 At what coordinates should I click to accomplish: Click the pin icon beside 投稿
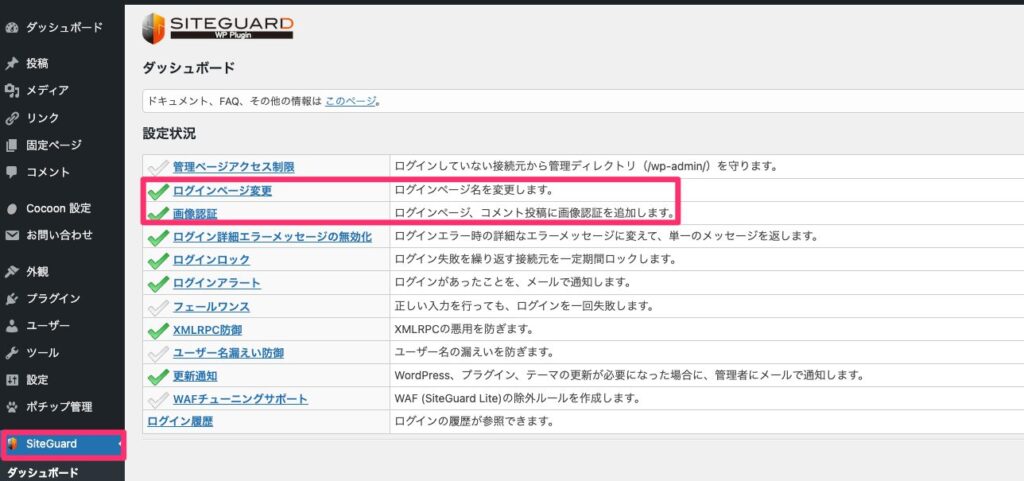12,63
